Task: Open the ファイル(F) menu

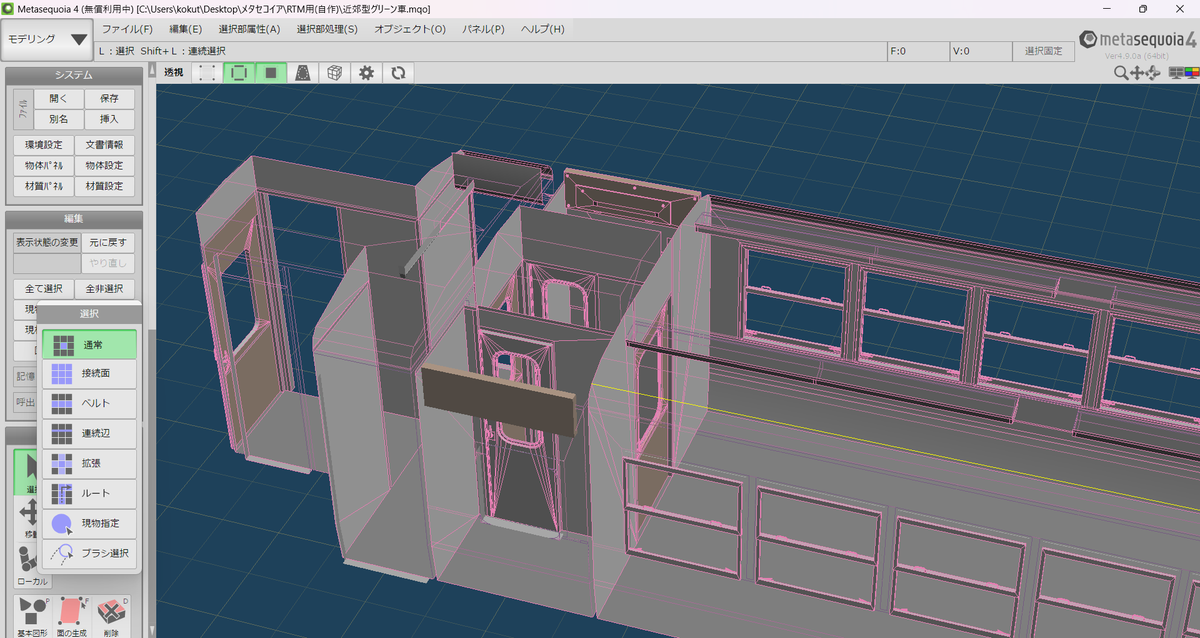Action: pos(127,29)
